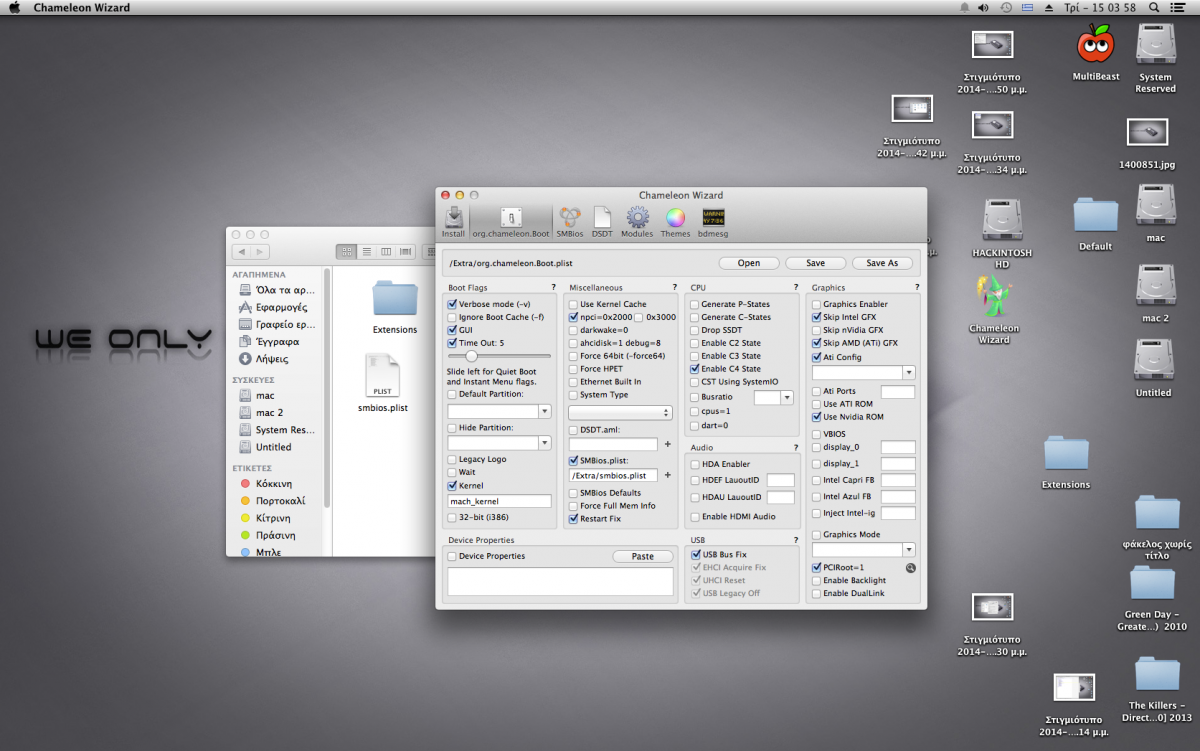Screen dimensions: 1200x751
Task: Toggle the Verbose mode (-v) checkbox
Action: tap(452, 304)
